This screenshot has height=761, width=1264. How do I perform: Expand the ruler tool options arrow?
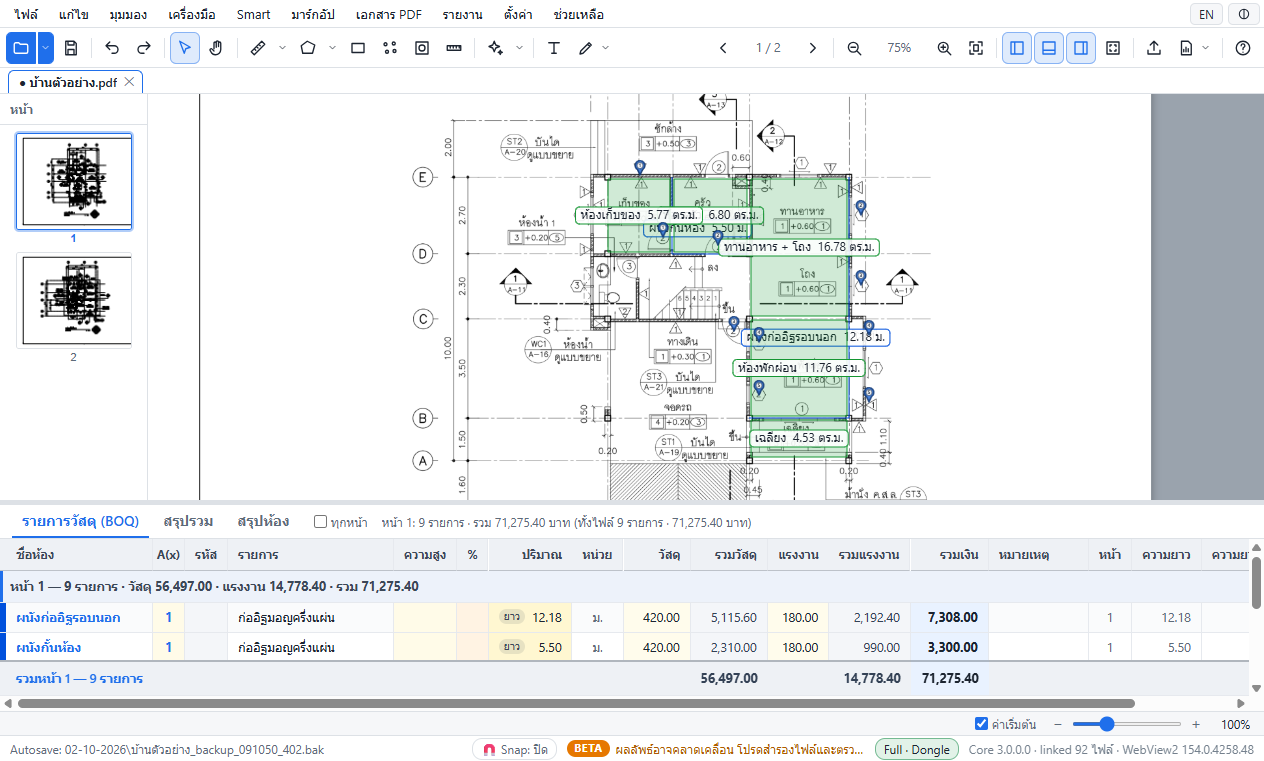(x=282, y=48)
